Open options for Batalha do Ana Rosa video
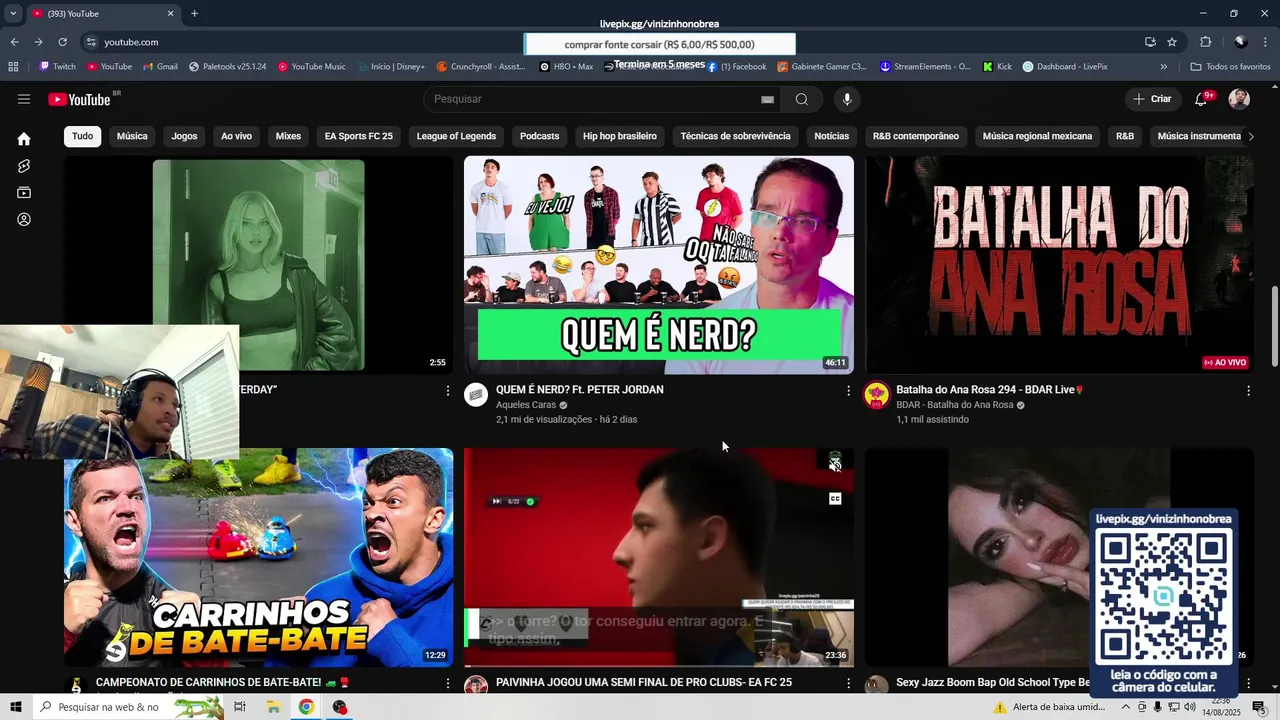 click(1248, 391)
